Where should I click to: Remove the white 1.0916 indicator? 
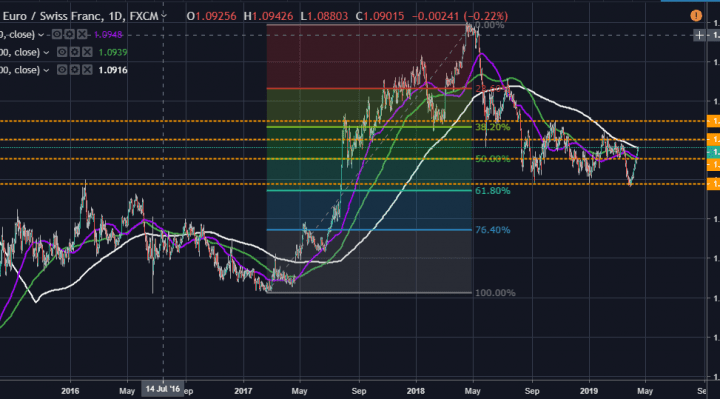click(x=87, y=70)
